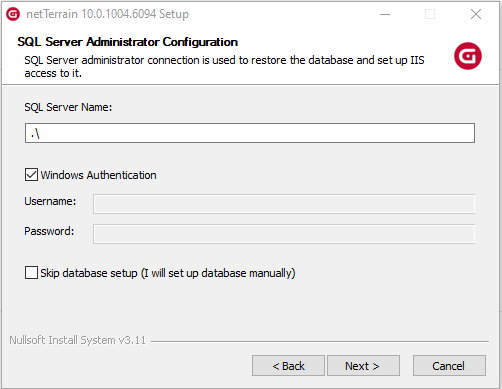Viewport: 502px width, 389px height.
Task: Click the 'netTerrain 10.0.1004.6094 Setup' title text
Action: (107, 14)
